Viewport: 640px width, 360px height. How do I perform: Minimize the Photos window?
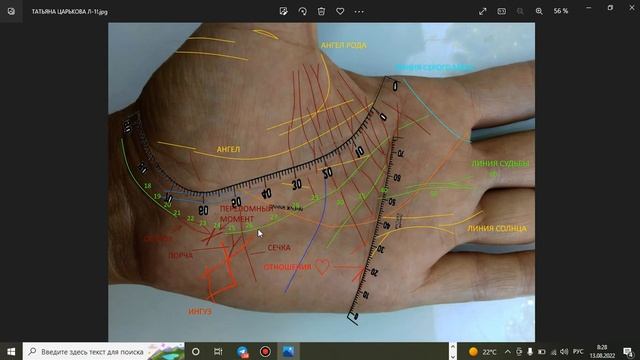(589, 8)
